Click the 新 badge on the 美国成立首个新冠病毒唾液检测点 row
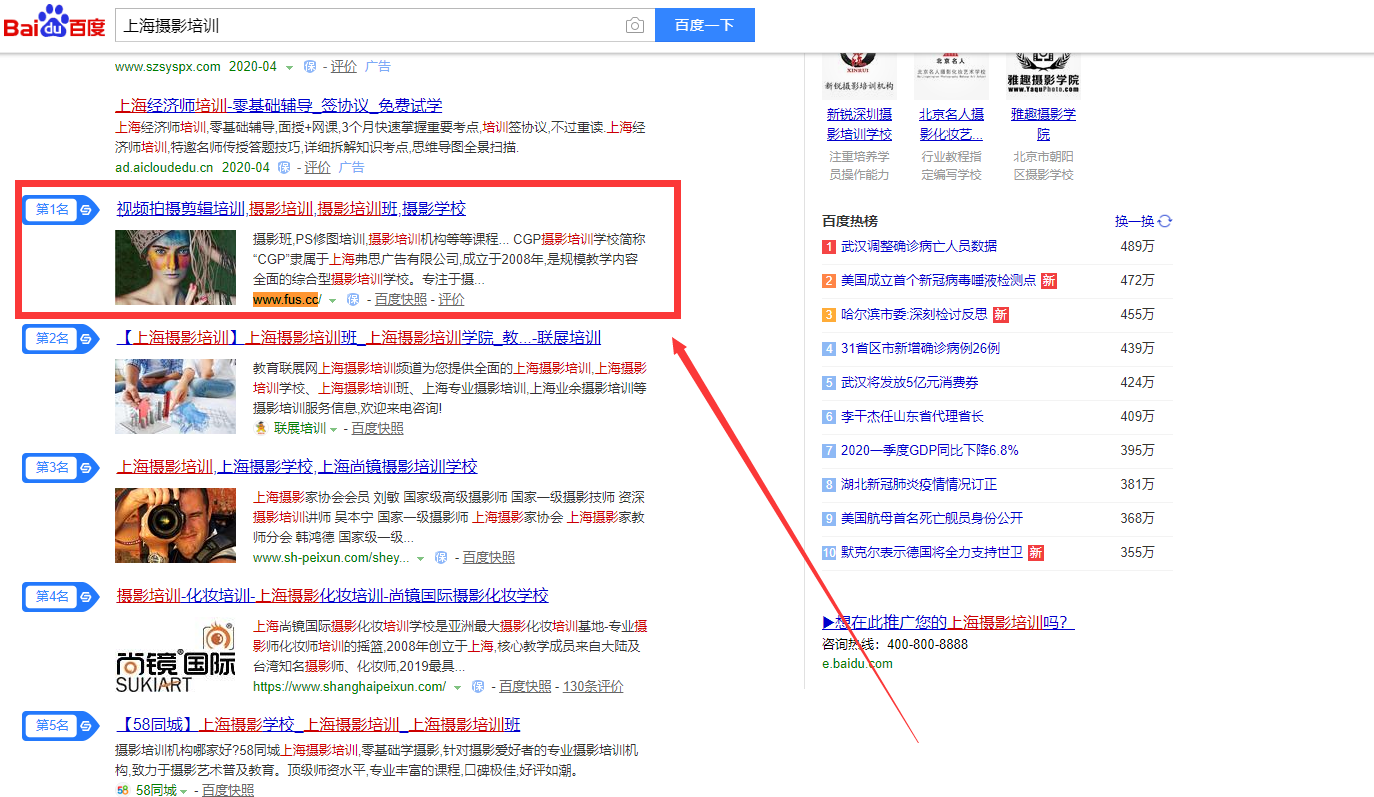Screen dimensions: 1374x797 [x=1049, y=281]
